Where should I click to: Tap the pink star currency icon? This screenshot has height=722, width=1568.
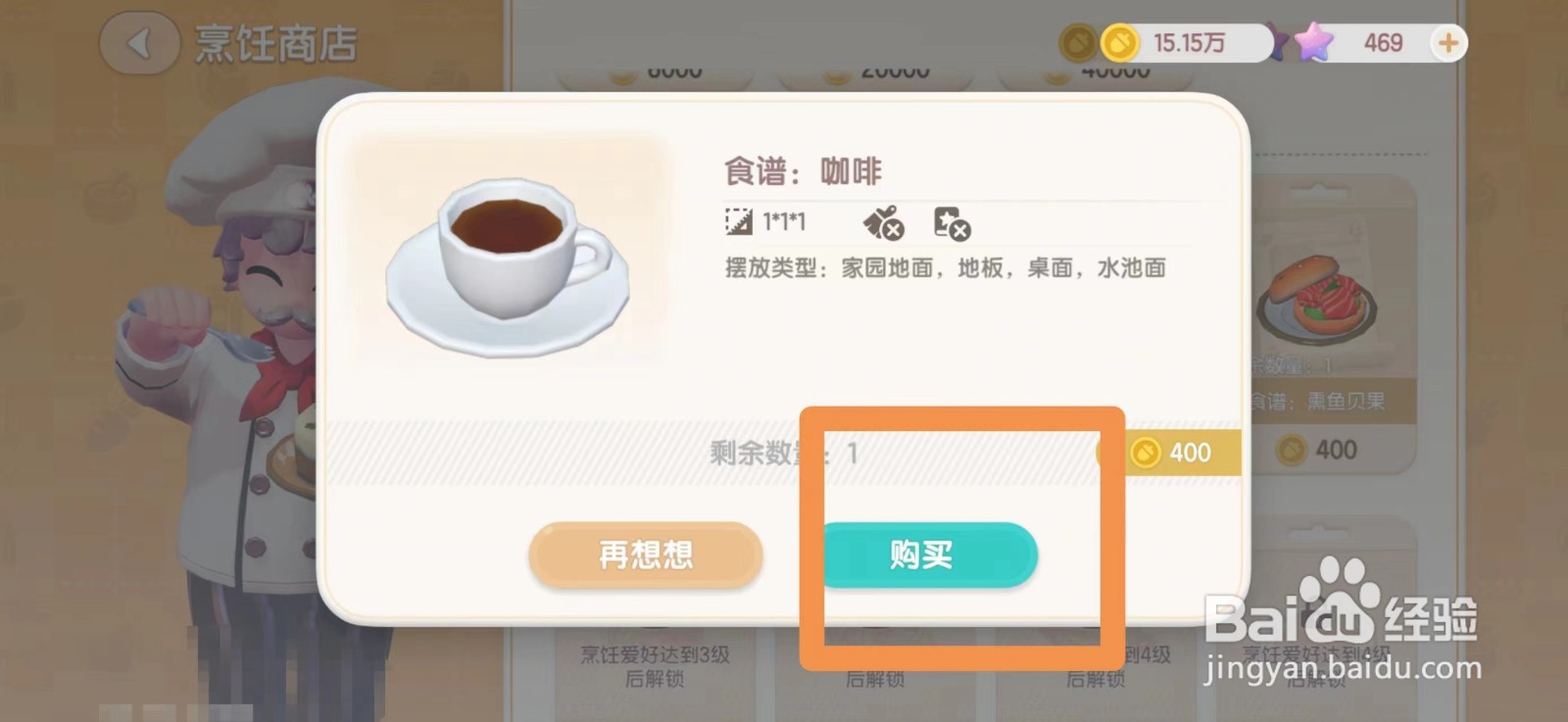coord(1312,42)
